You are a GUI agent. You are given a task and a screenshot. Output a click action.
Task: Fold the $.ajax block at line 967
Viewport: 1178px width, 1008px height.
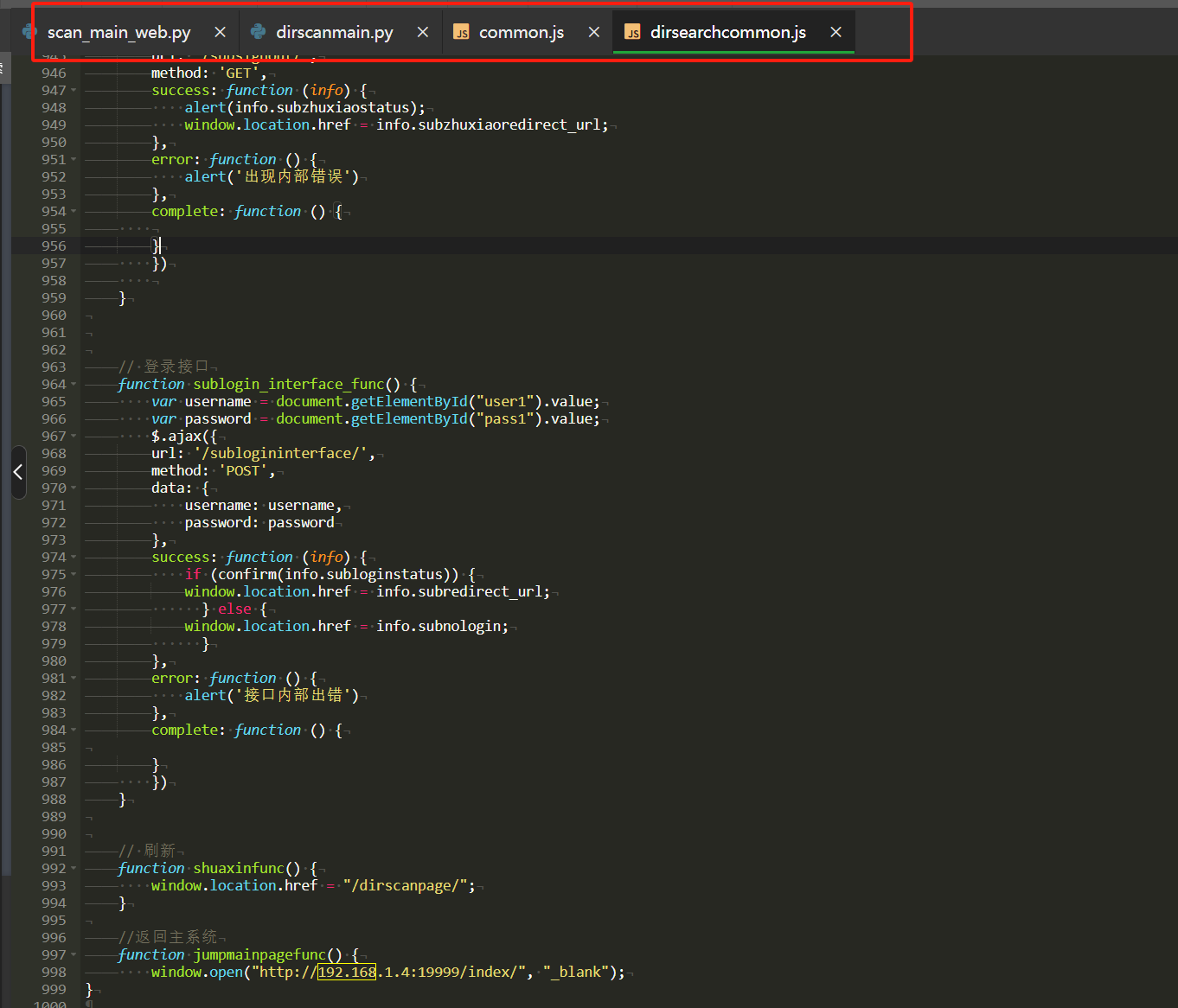74,436
